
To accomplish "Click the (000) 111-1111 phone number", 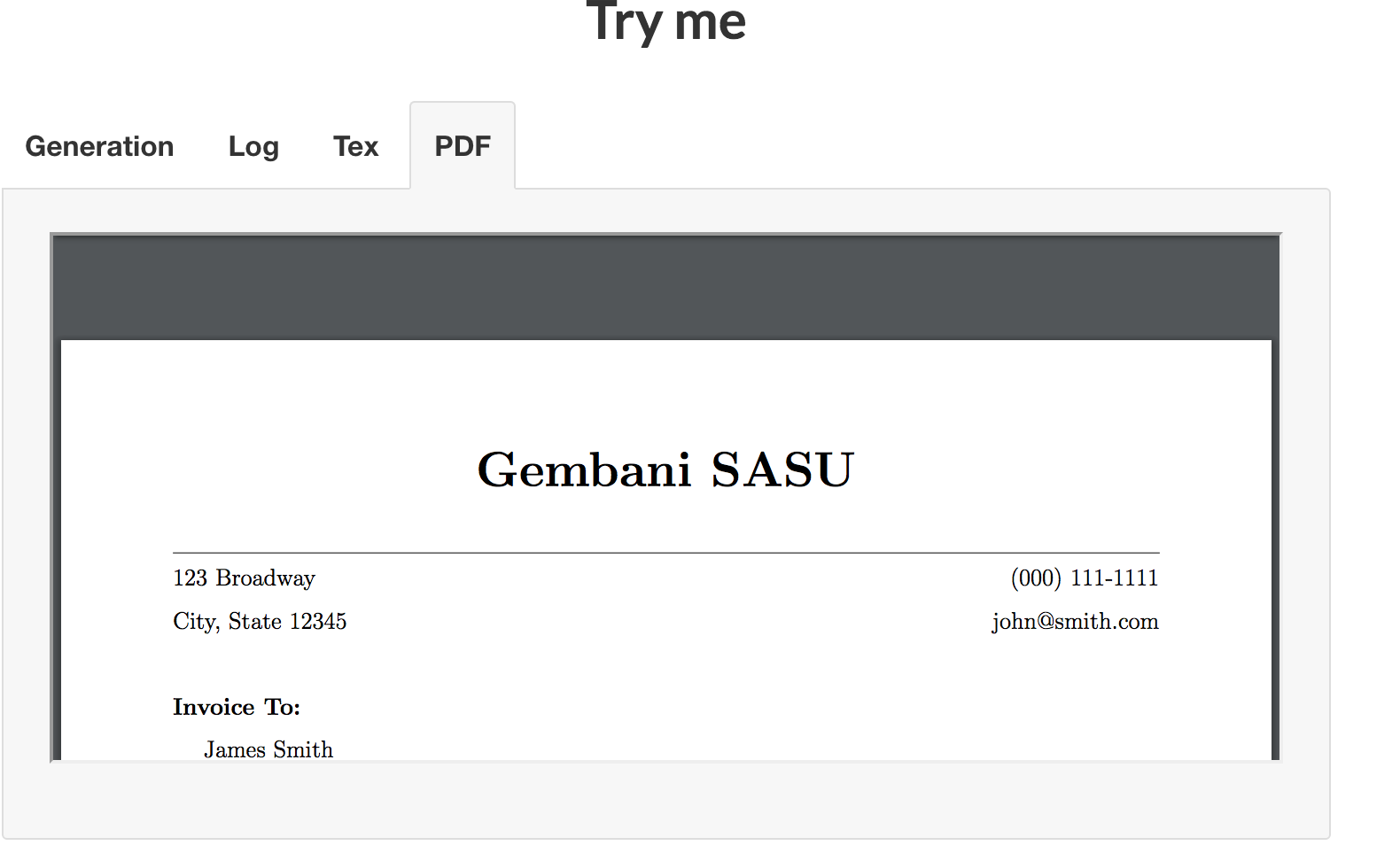I will pos(1085,578).
